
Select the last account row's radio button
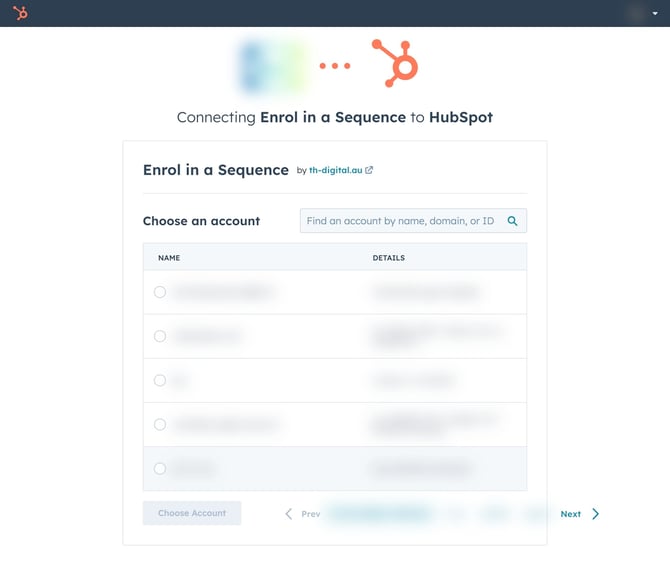point(160,468)
